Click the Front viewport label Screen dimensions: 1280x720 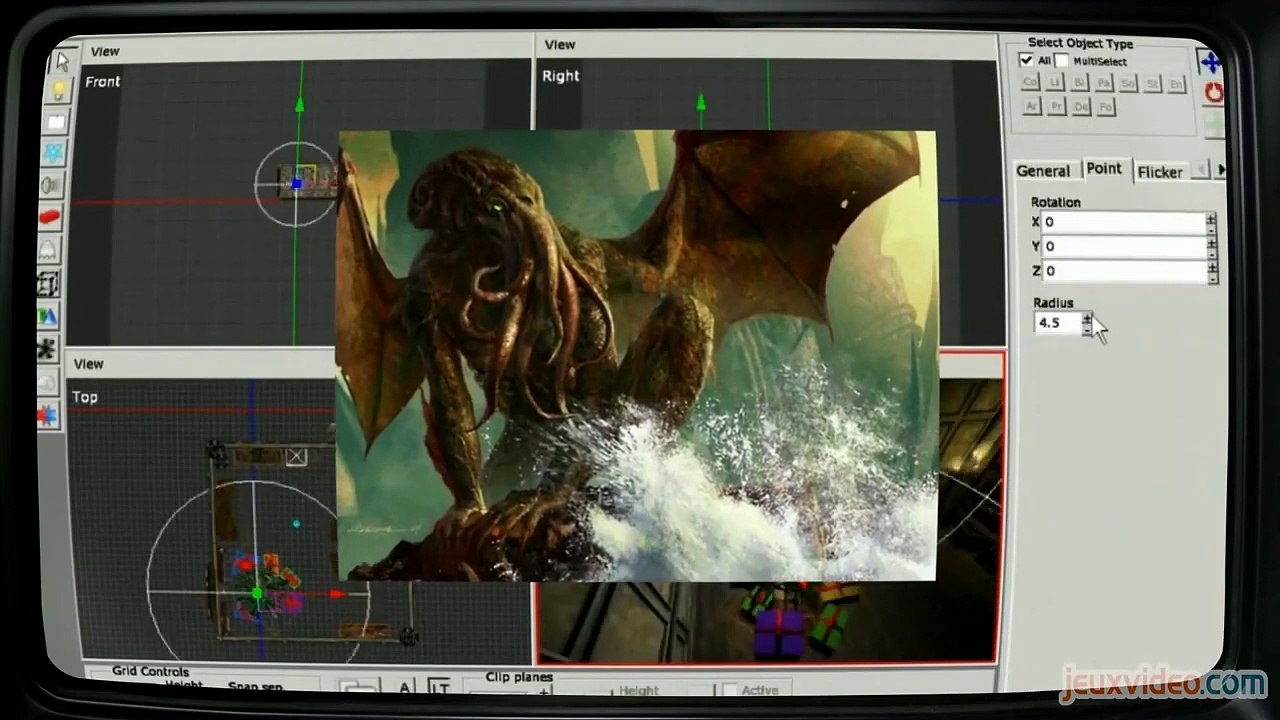coord(103,82)
